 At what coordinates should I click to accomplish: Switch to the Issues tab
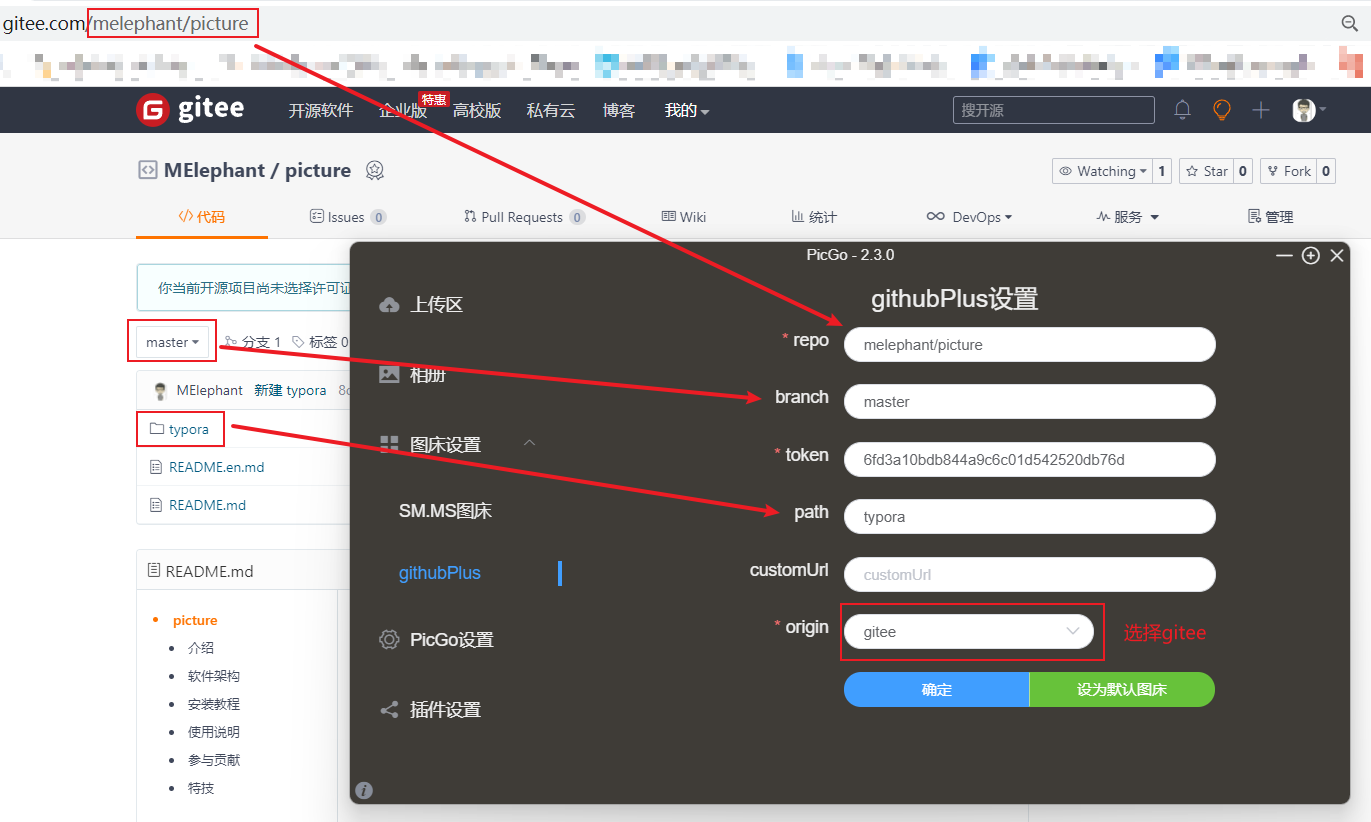(348, 216)
